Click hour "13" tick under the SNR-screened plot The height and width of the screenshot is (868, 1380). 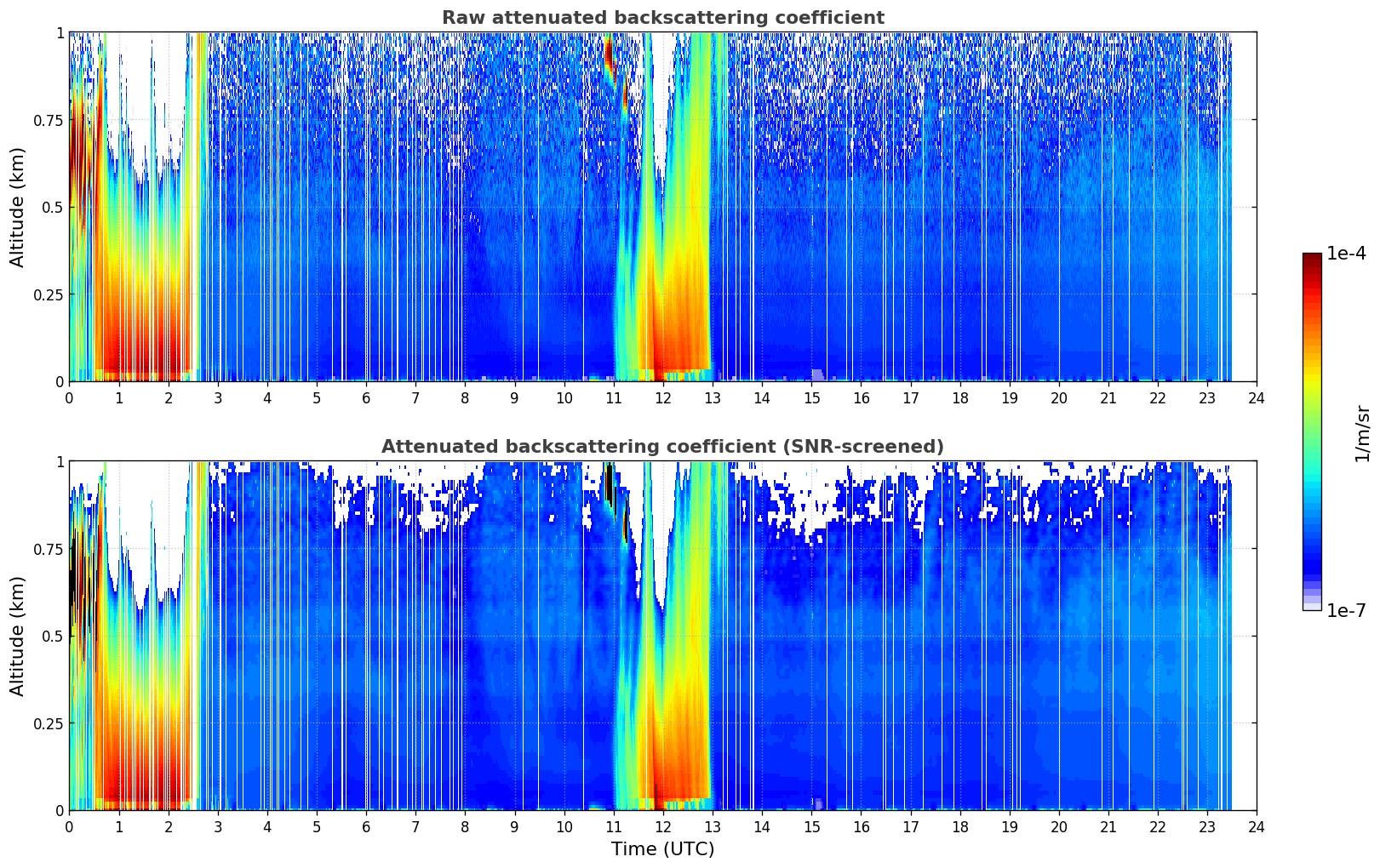coord(713,826)
